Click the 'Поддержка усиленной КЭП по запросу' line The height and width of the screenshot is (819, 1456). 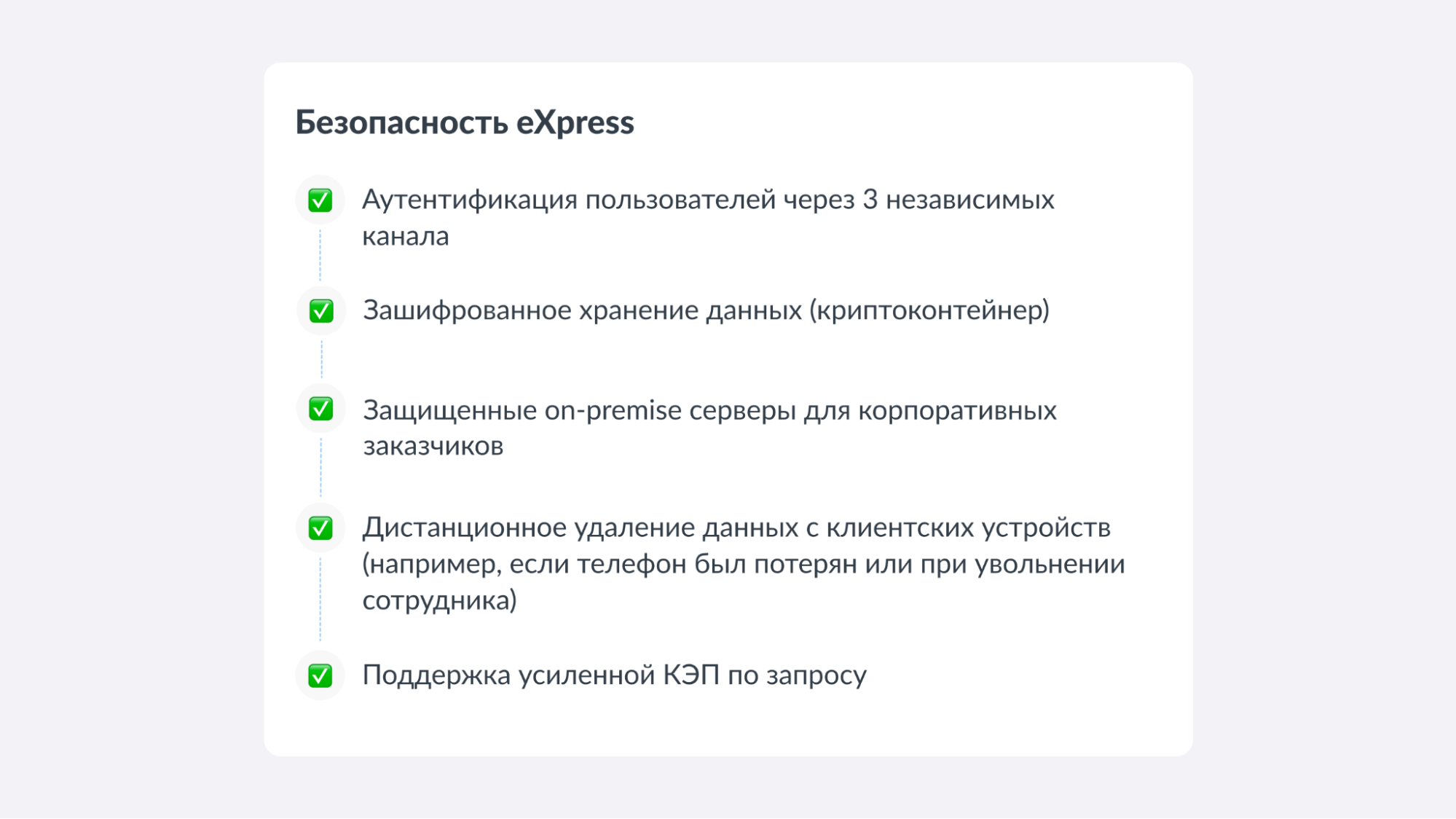pyautogui.click(x=614, y=675)
